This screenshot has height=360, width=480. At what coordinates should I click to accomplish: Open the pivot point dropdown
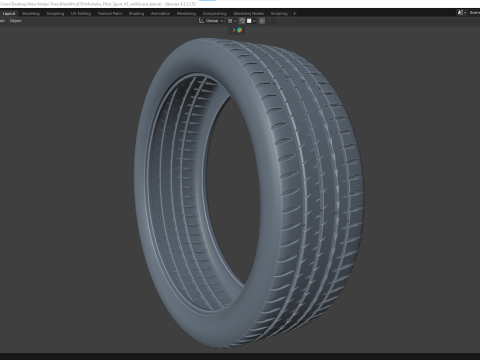pos(232,21)
